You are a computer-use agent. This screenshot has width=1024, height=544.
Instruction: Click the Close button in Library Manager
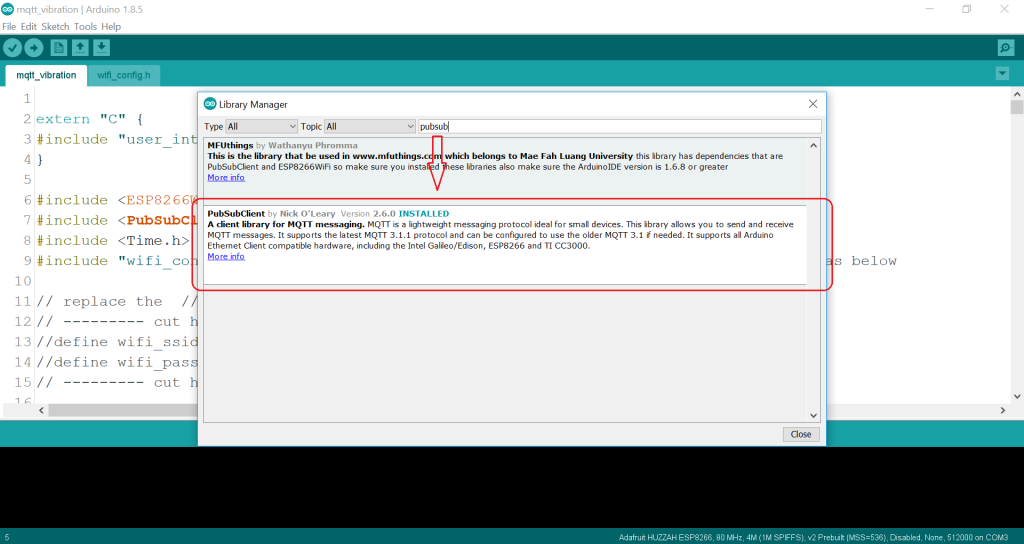point(801,435)
